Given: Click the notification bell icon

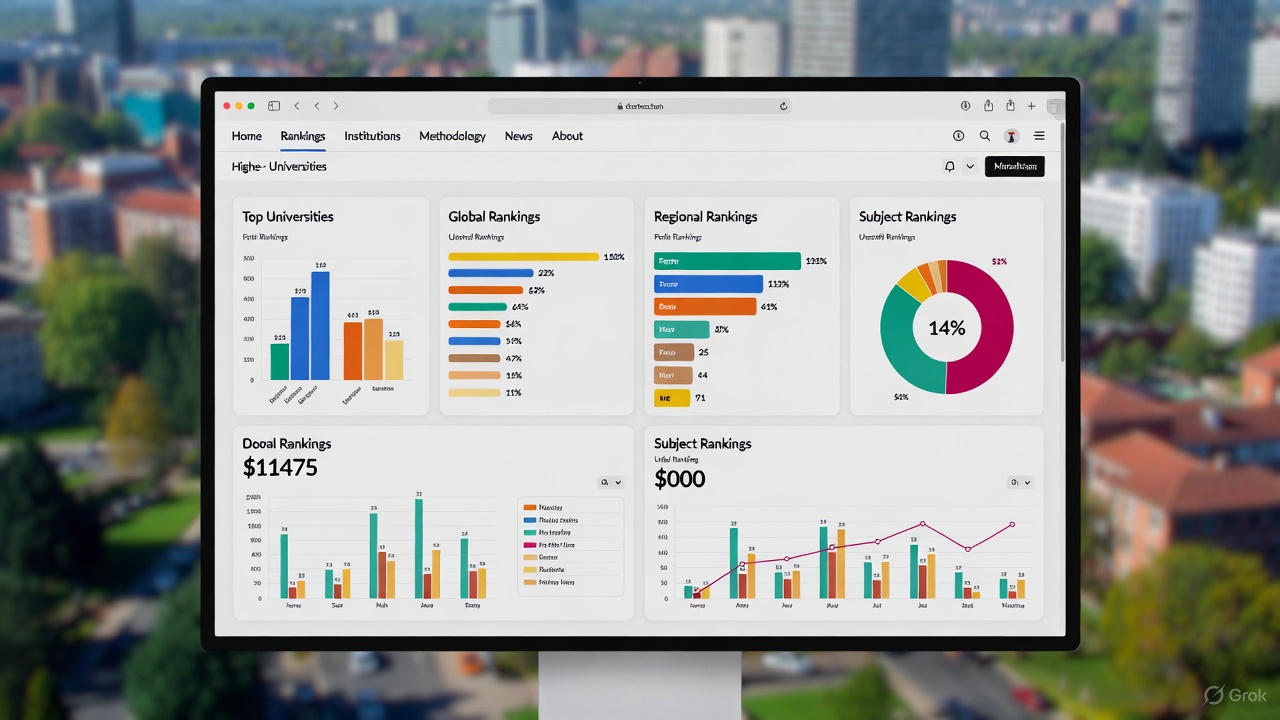Looking at the screenshot, I should point(949,167).
